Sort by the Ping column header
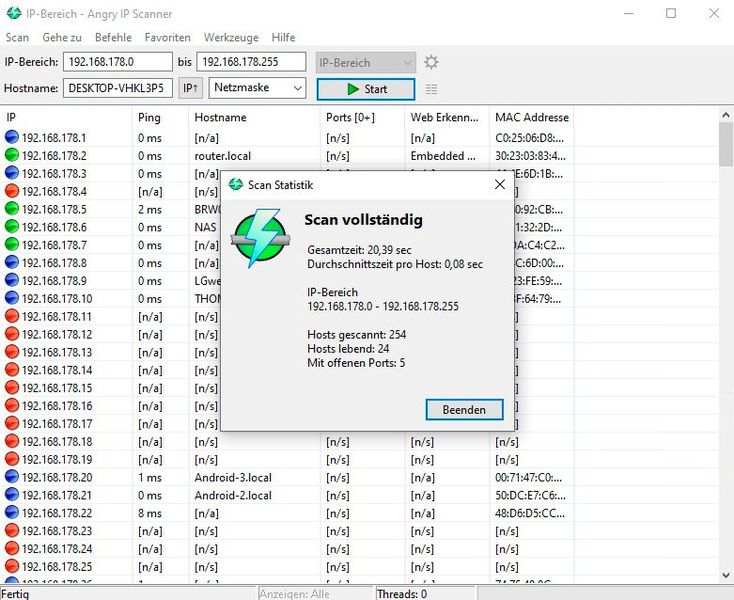Image resolution: width=734 pixels, height=600 pixels. 161,117
